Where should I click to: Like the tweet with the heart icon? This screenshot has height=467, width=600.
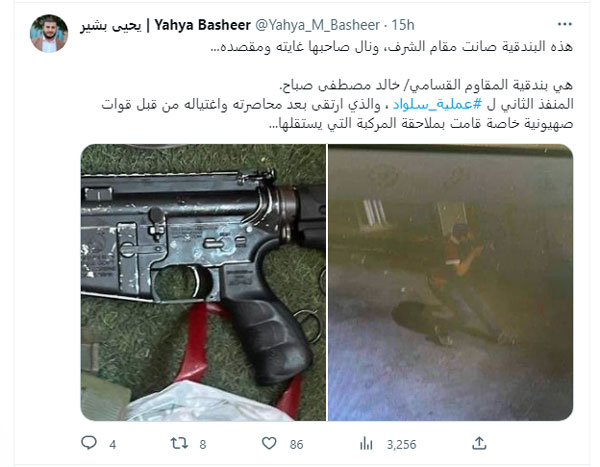tap(269, 443)
